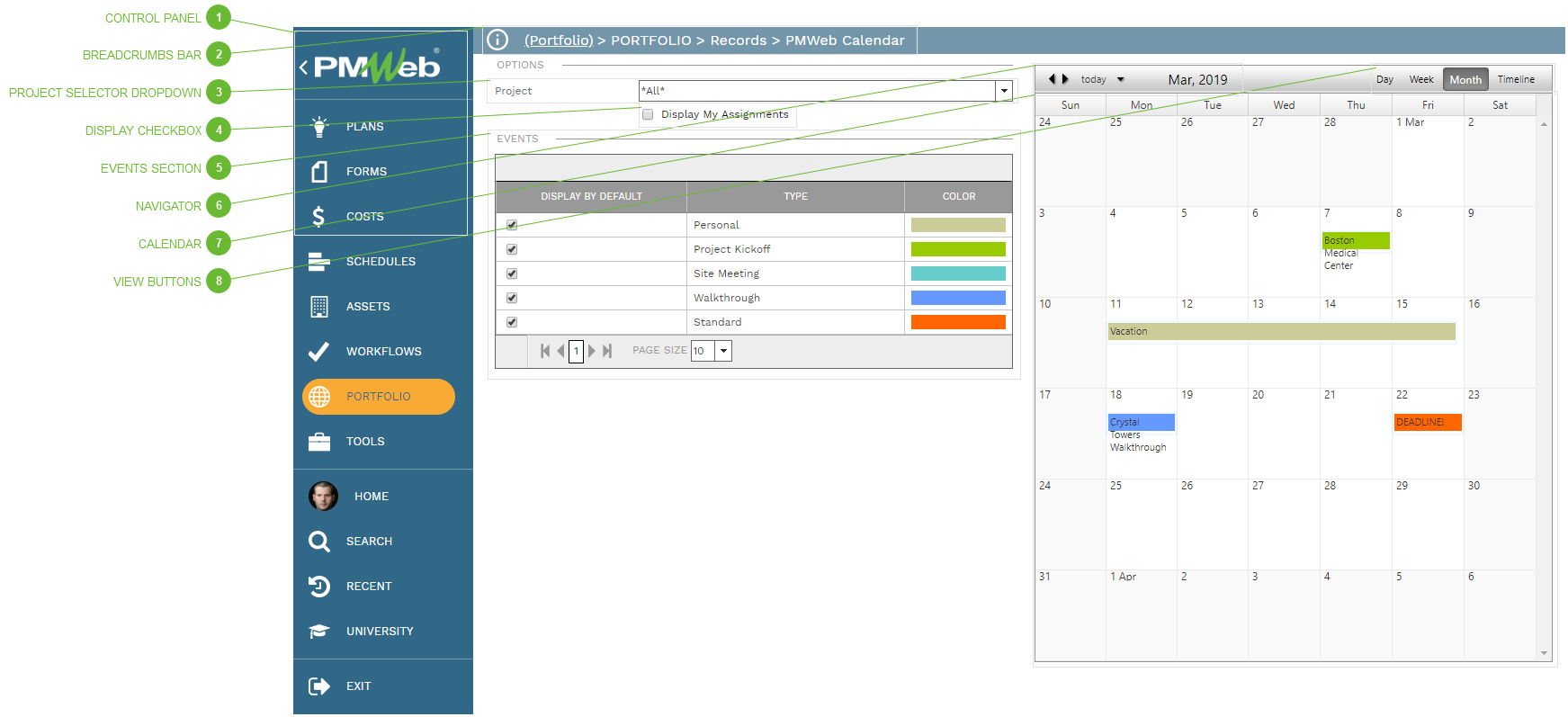The width and height of the screenshot is (1568, 717).
Task: Click the Assets building icon
Action: (x=318, y=306)
